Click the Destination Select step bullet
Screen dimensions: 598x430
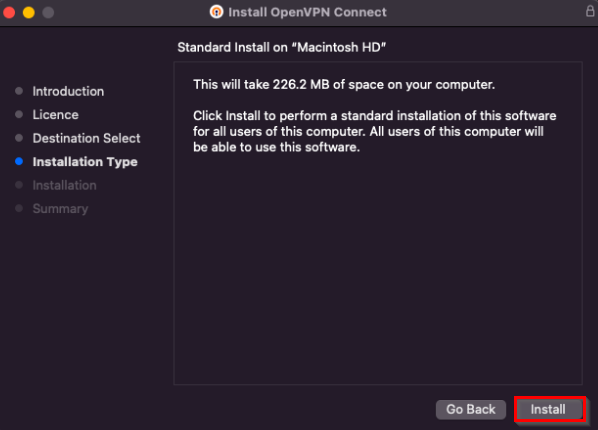(19, 138)
